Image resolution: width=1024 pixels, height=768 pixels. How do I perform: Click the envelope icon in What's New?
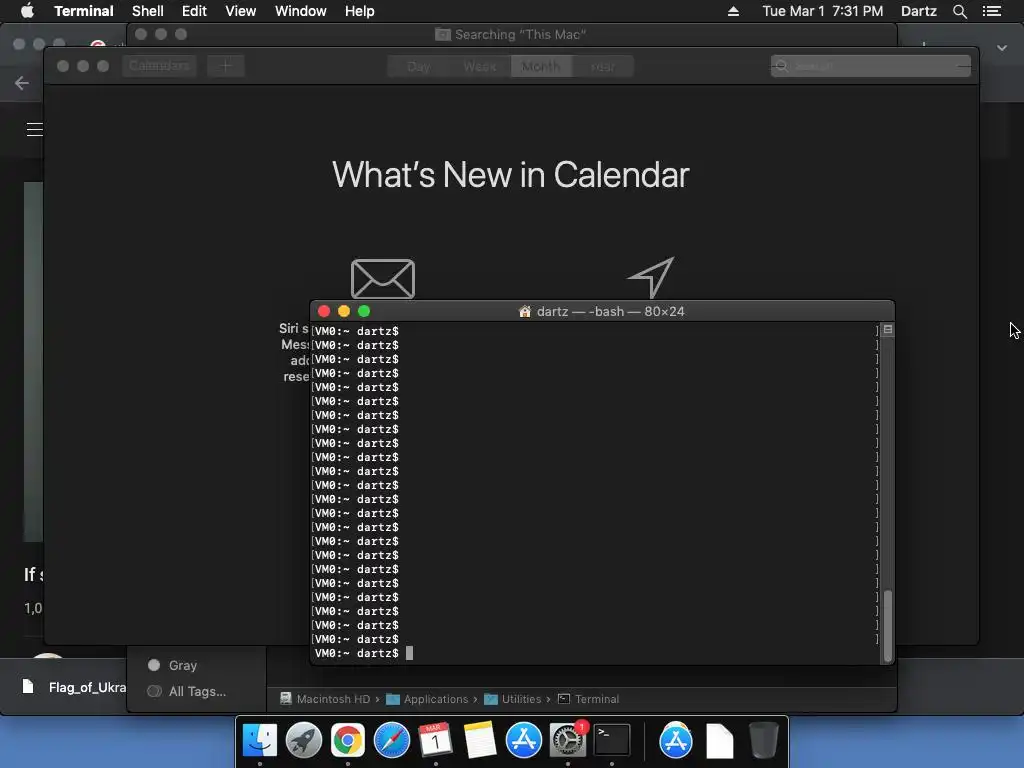coord(383,279)
